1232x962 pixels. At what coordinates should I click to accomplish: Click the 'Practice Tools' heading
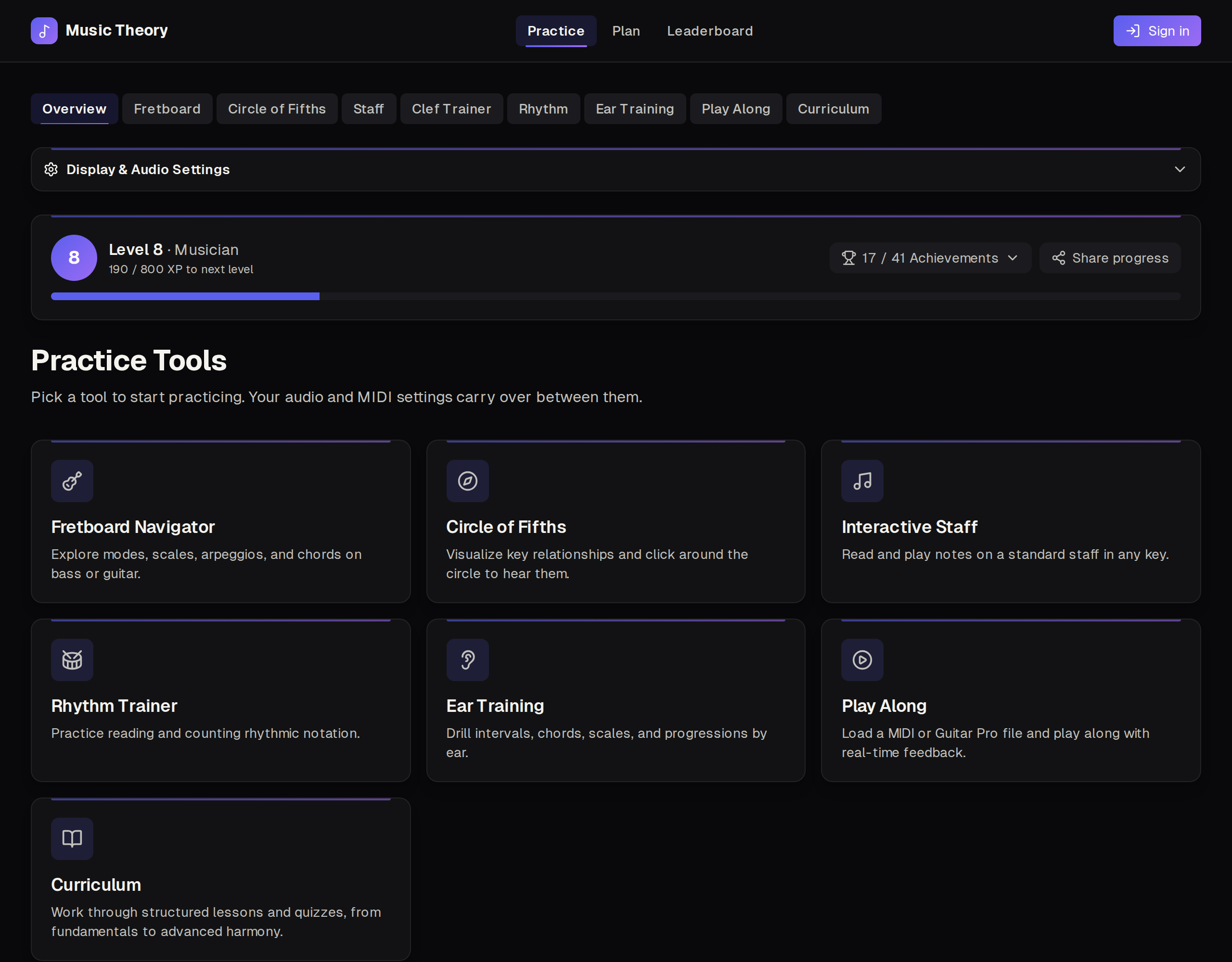[128, 360]
